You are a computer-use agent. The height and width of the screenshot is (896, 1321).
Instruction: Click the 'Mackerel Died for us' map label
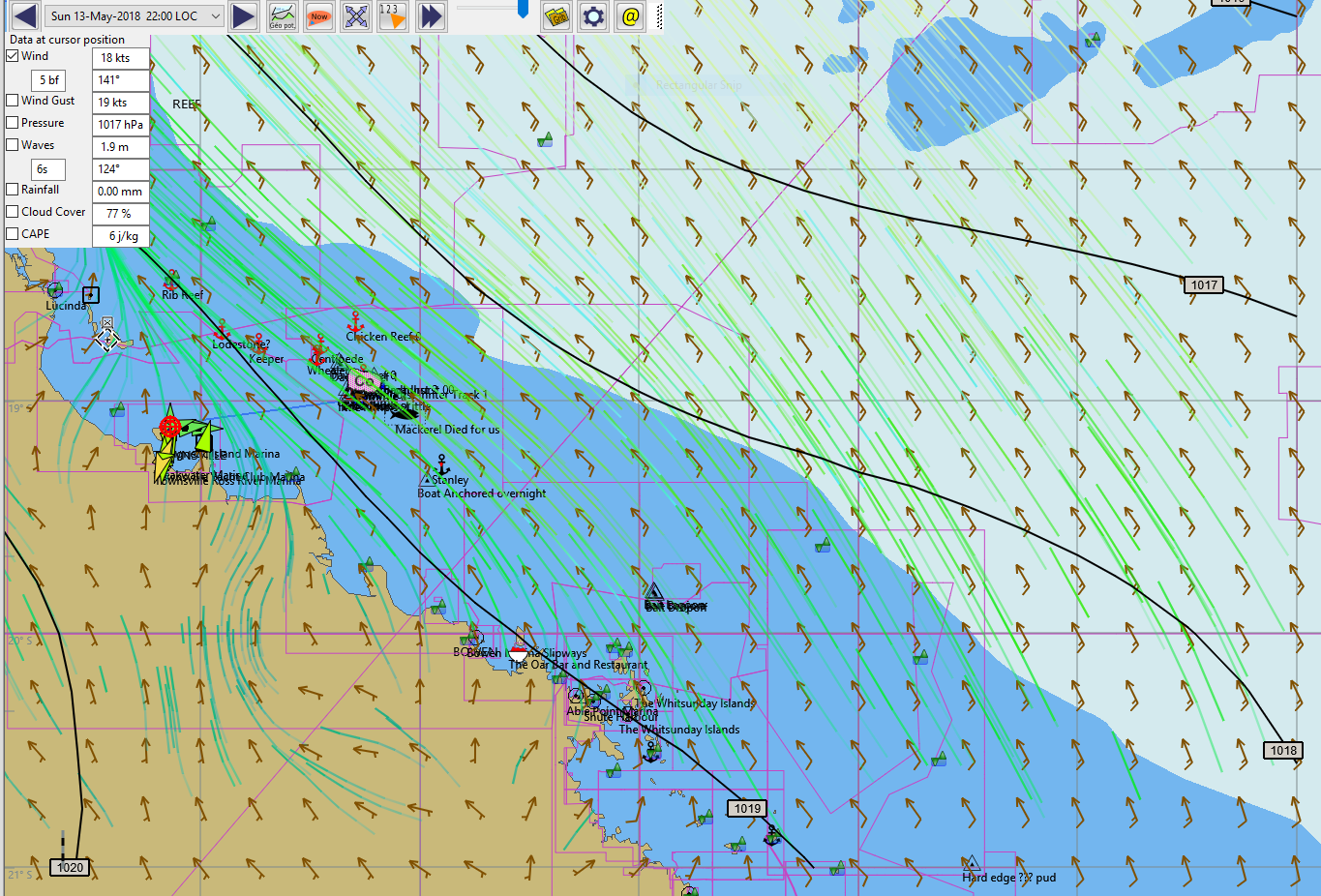tap(447, 430)
